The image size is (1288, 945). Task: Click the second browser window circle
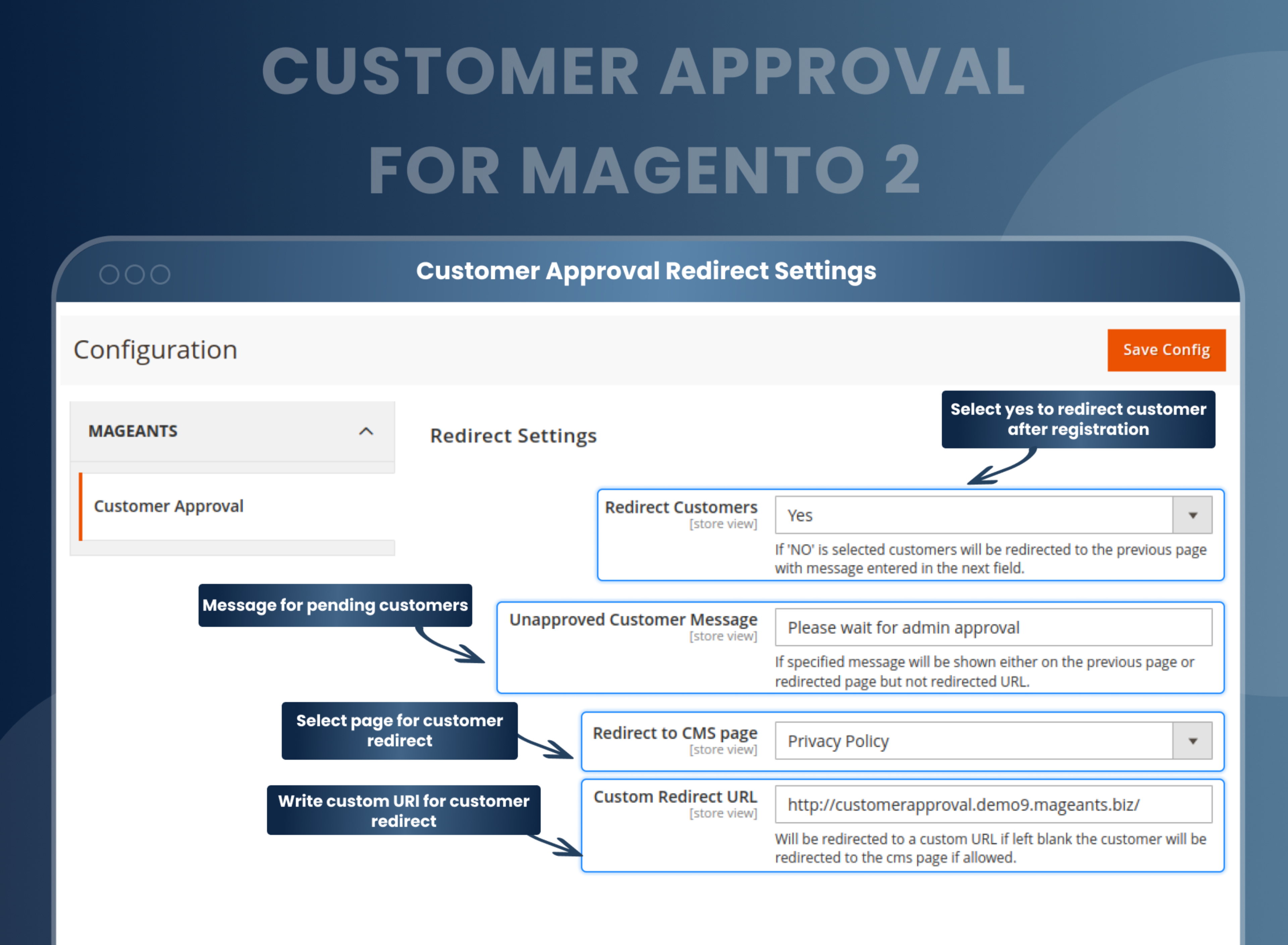coord(135,274)
